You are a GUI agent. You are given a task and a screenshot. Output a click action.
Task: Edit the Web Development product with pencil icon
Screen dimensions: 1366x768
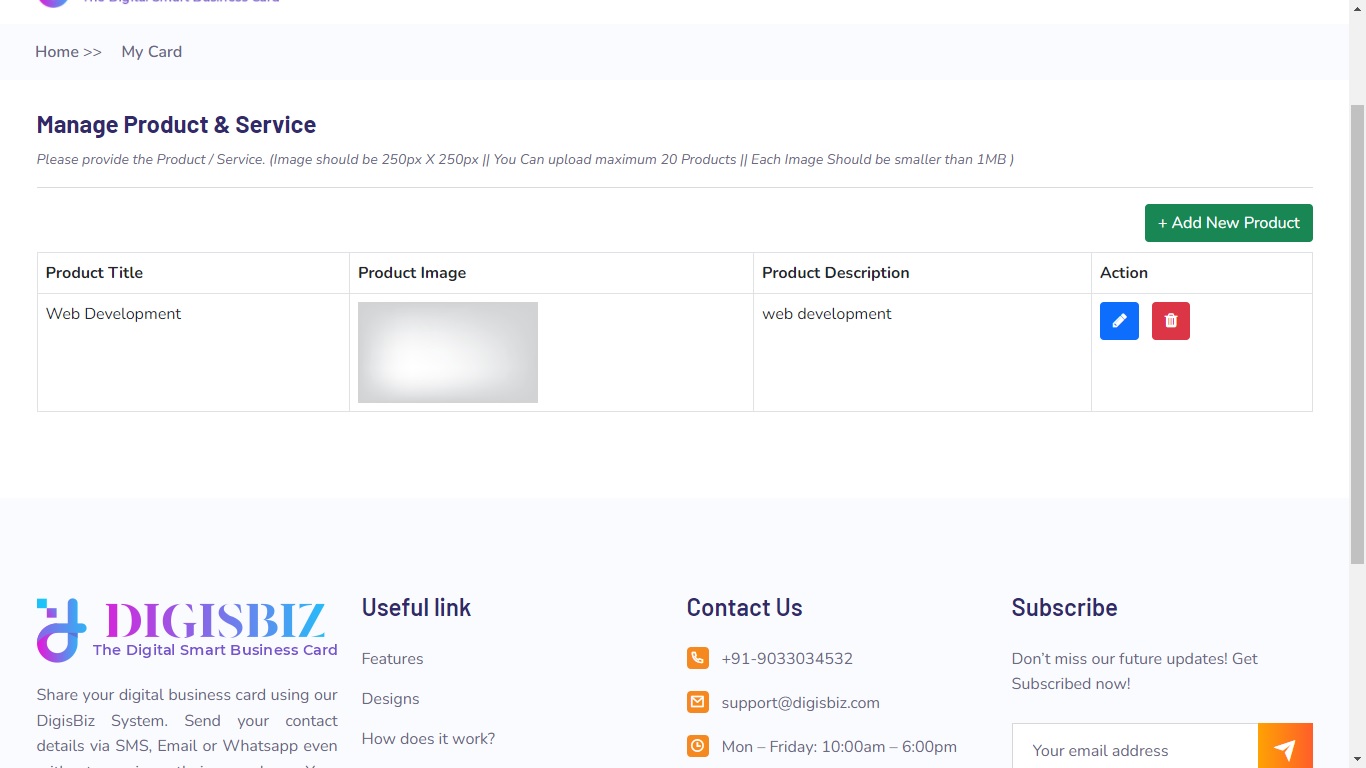click(1119, 321)
